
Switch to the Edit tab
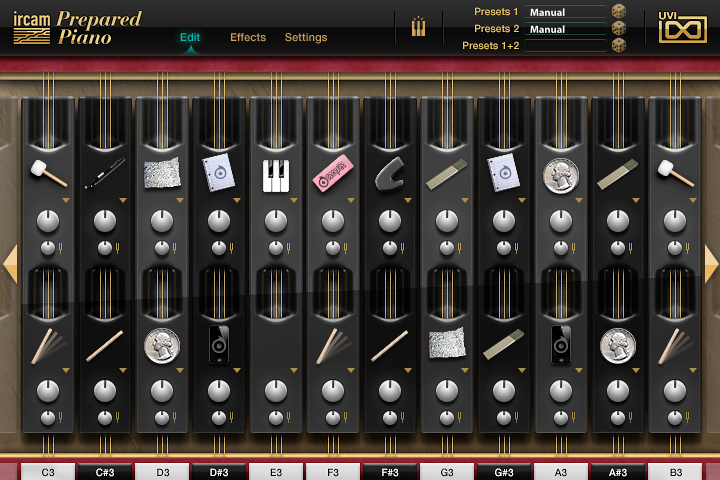[x=190, y=37]
